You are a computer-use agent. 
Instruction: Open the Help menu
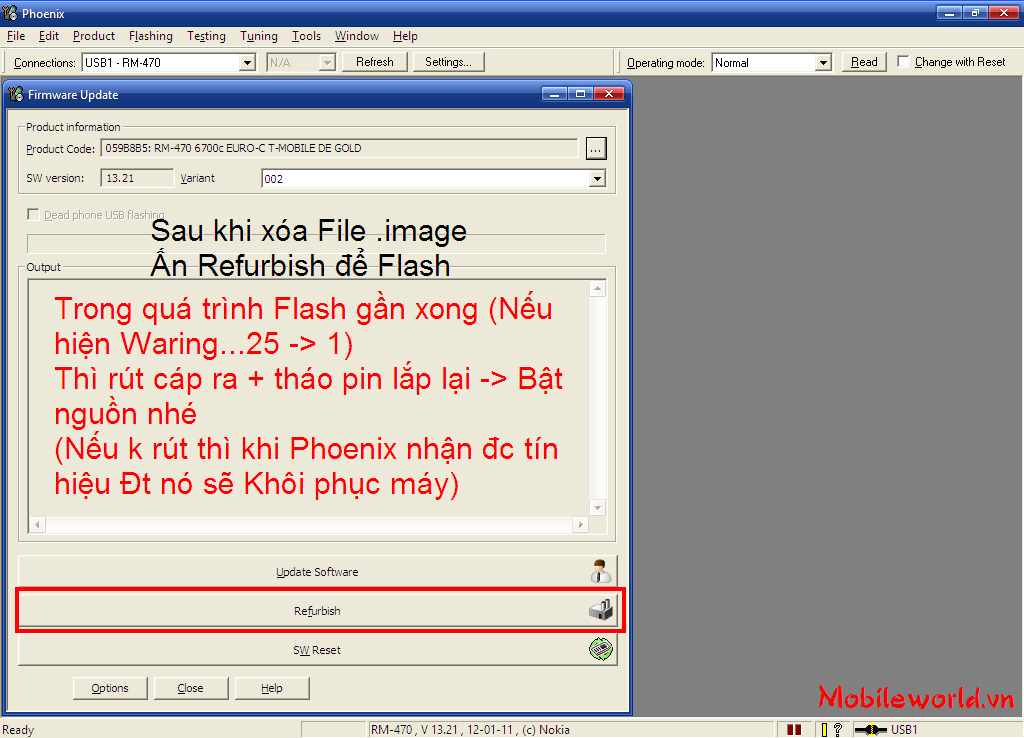click(x=405, y=36)
